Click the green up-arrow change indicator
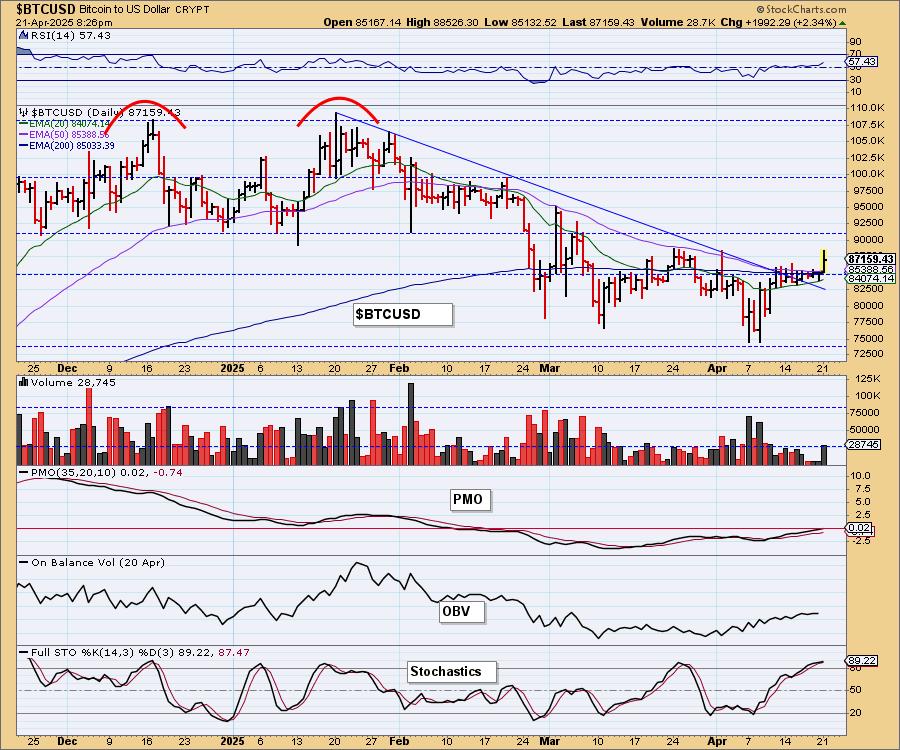The height and width of the screenshot is (750, 900). (842, 23)
